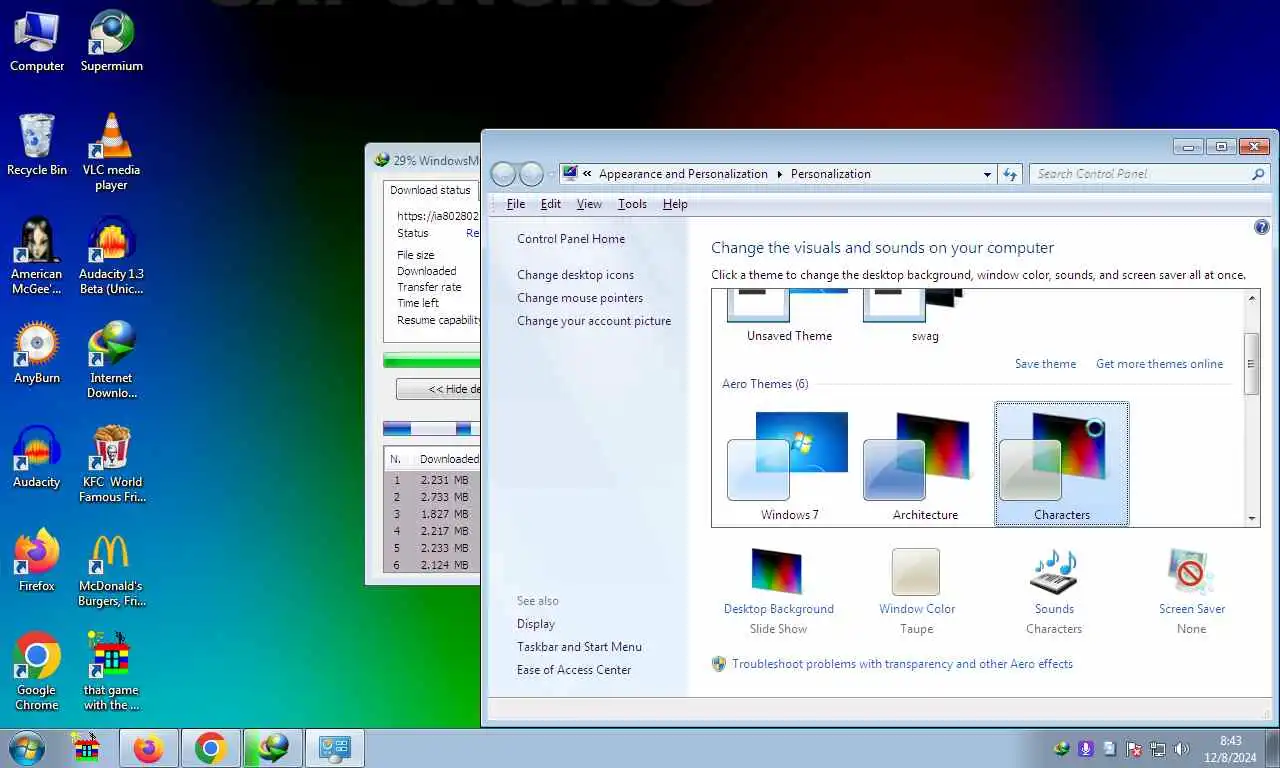Click Get more themes online
This screenshot has width=1280, height=768.
pyautogui.click(x=1159, y=364)
